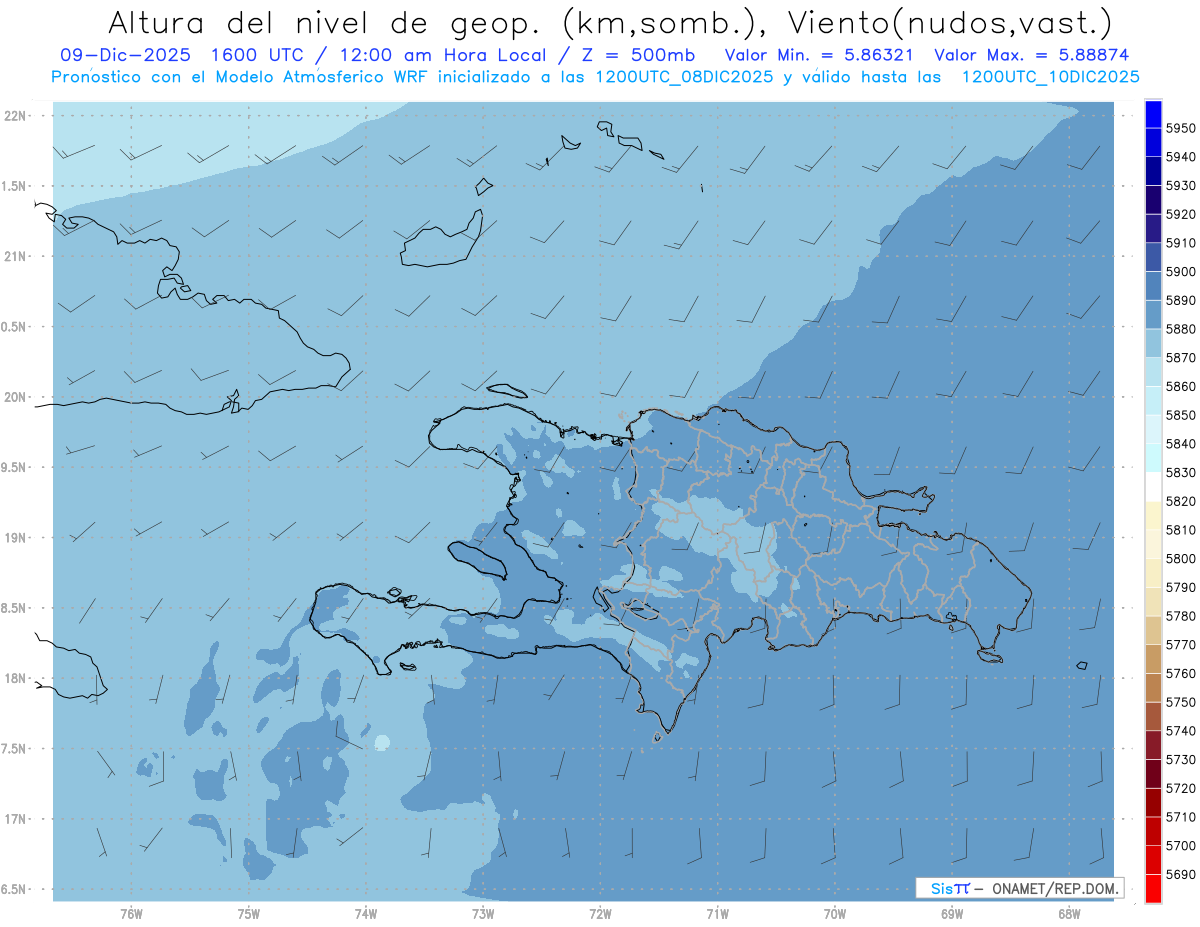Click the "17N" latitude label
1200x927 pixels.
point(15,819)
